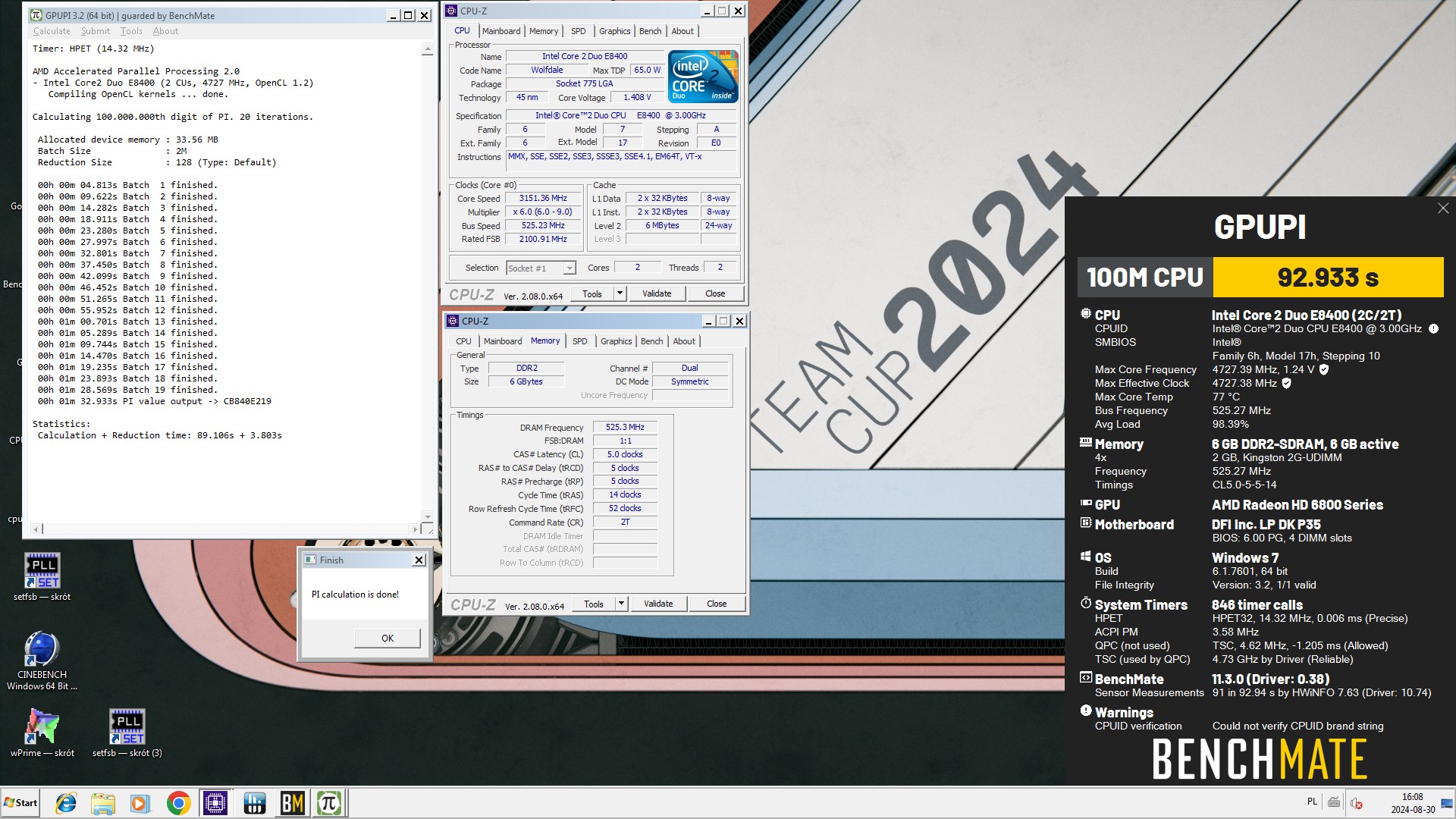
Task: Open Tools menu in GPUPI
Action: click(x=131, y=31)
